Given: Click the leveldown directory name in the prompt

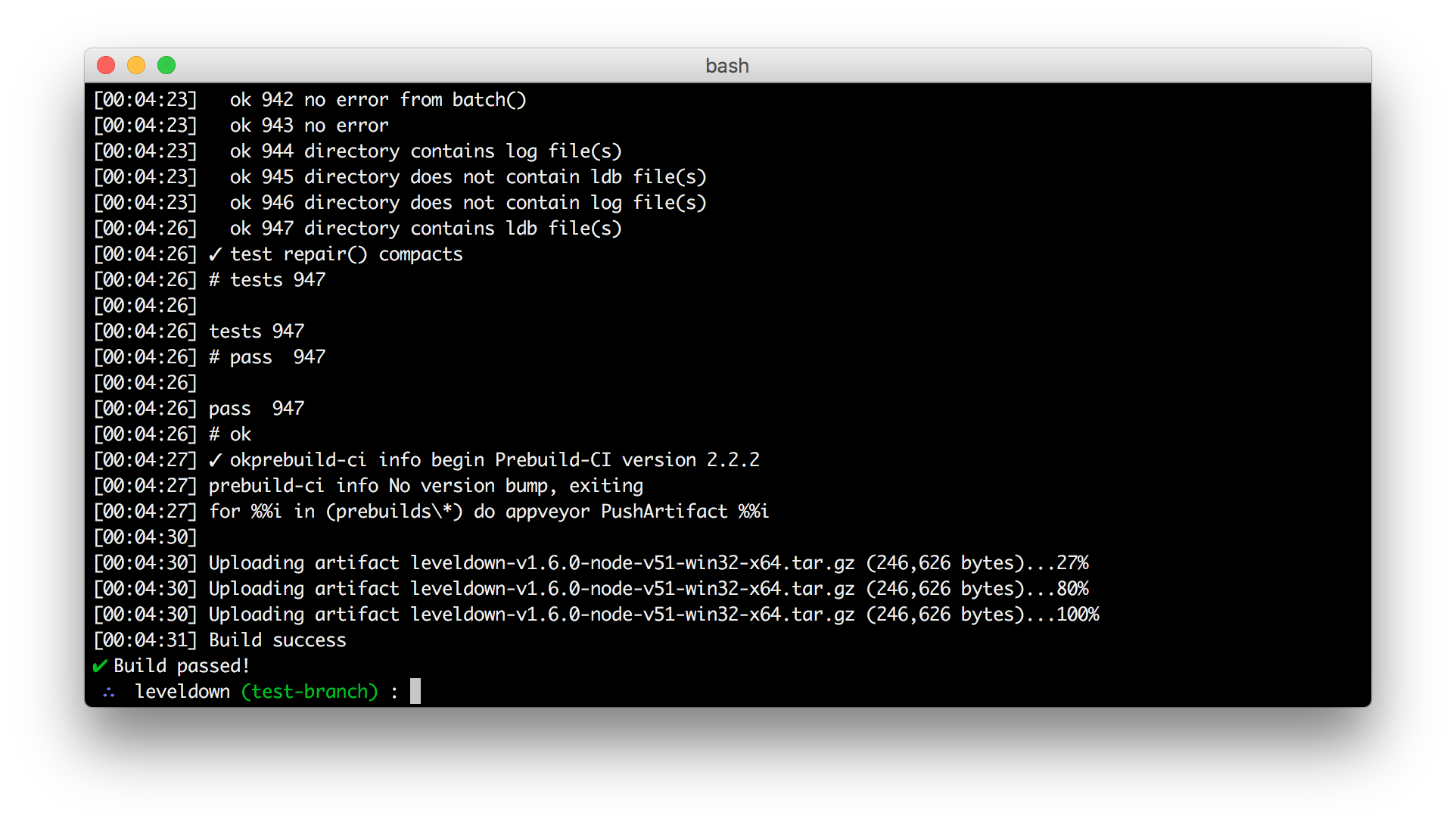Looking at the screenshot, I should (x=182, y=692).
